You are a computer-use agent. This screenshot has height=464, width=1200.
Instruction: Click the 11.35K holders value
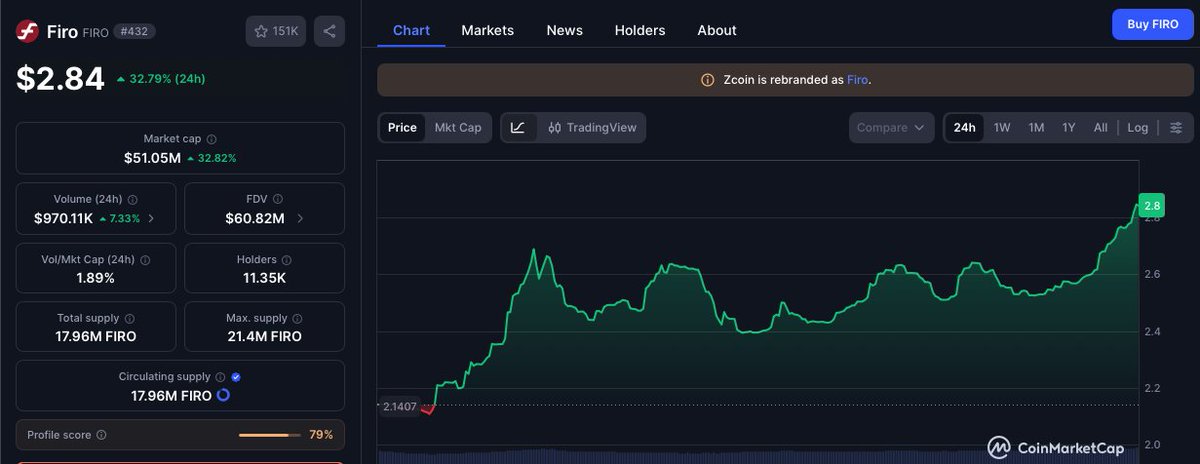(x=264, y=278)
